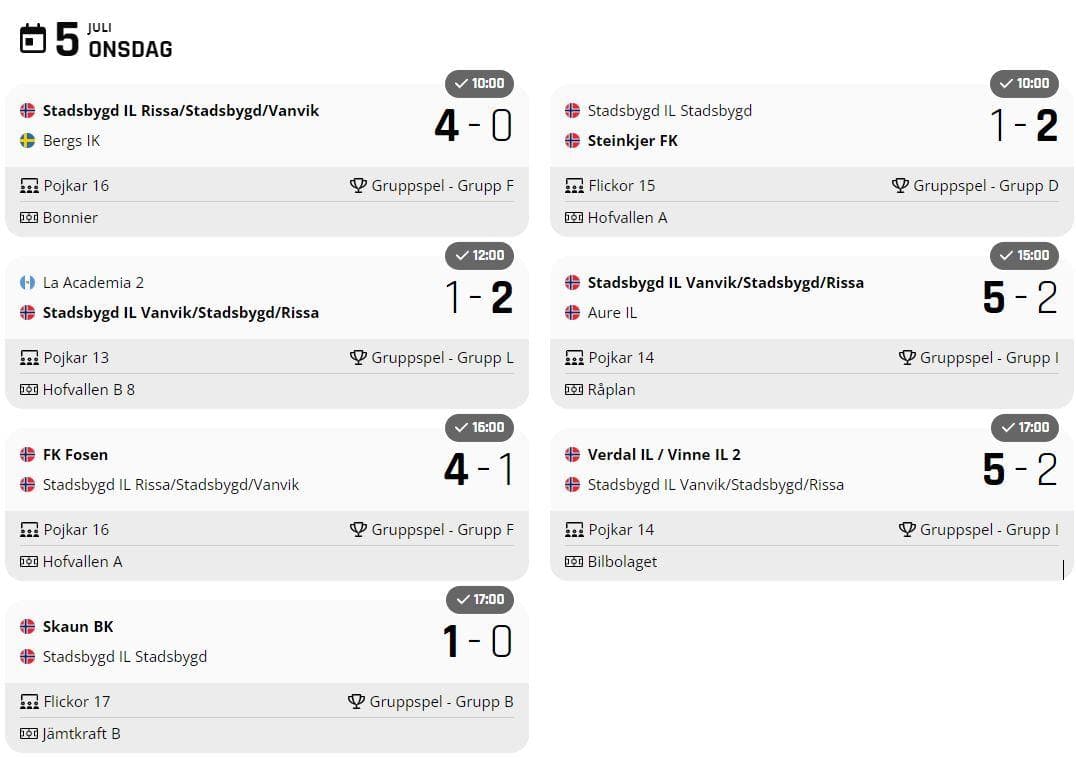Select Gruppspel - Grupp L group link

pyautogui.click(x=442, y=358)
